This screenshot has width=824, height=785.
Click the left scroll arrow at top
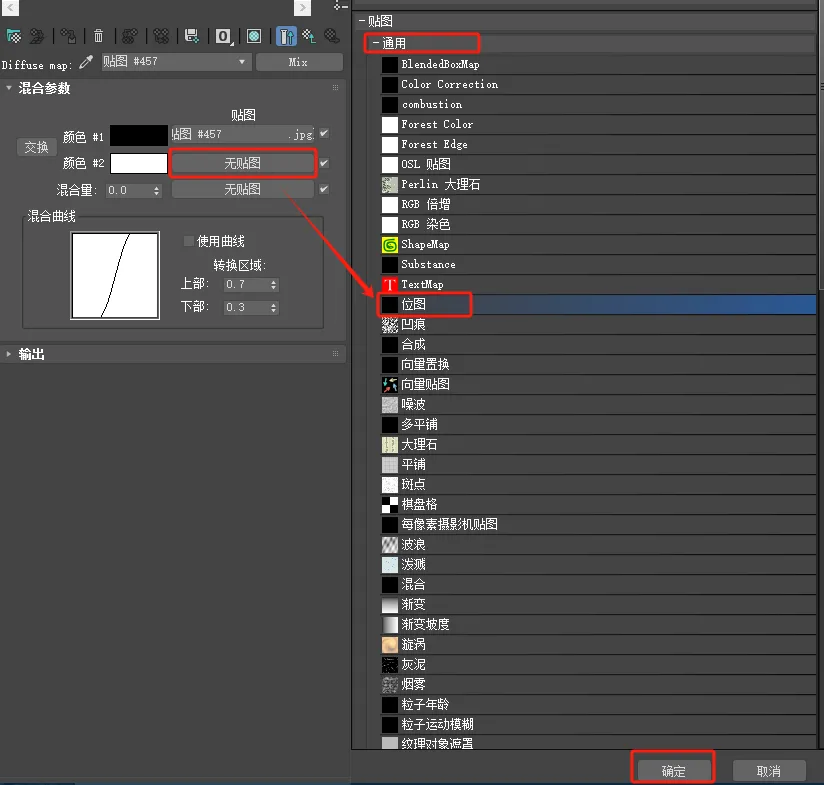click(10, 7)
